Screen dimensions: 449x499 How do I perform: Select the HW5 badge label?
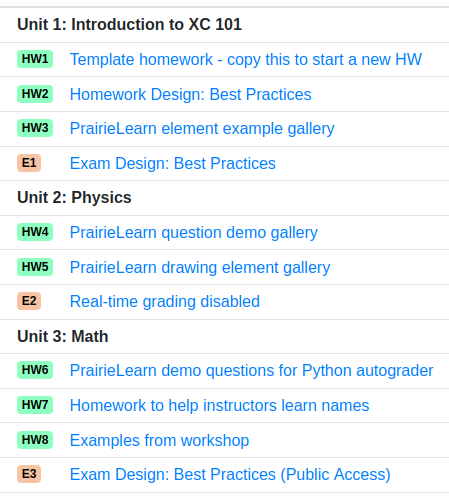[x=35, y=267]
